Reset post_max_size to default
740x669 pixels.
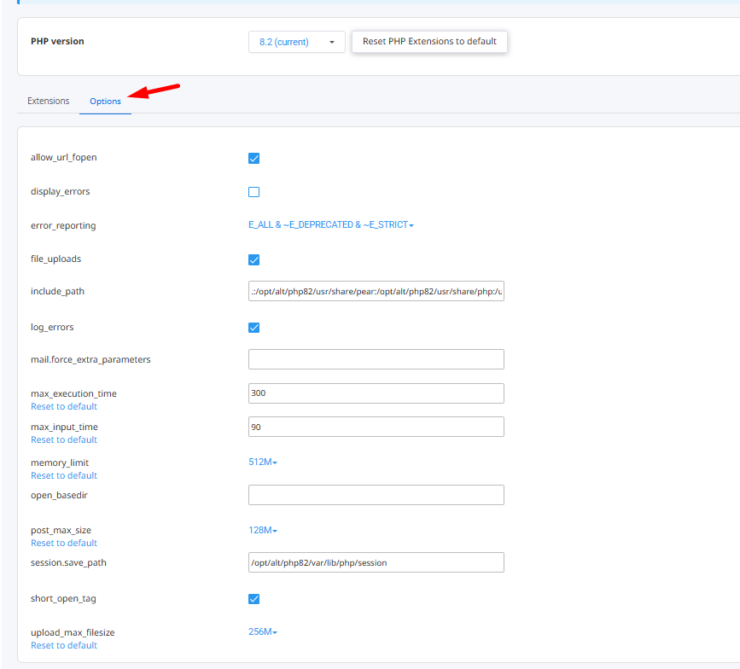tap(64, 543)
